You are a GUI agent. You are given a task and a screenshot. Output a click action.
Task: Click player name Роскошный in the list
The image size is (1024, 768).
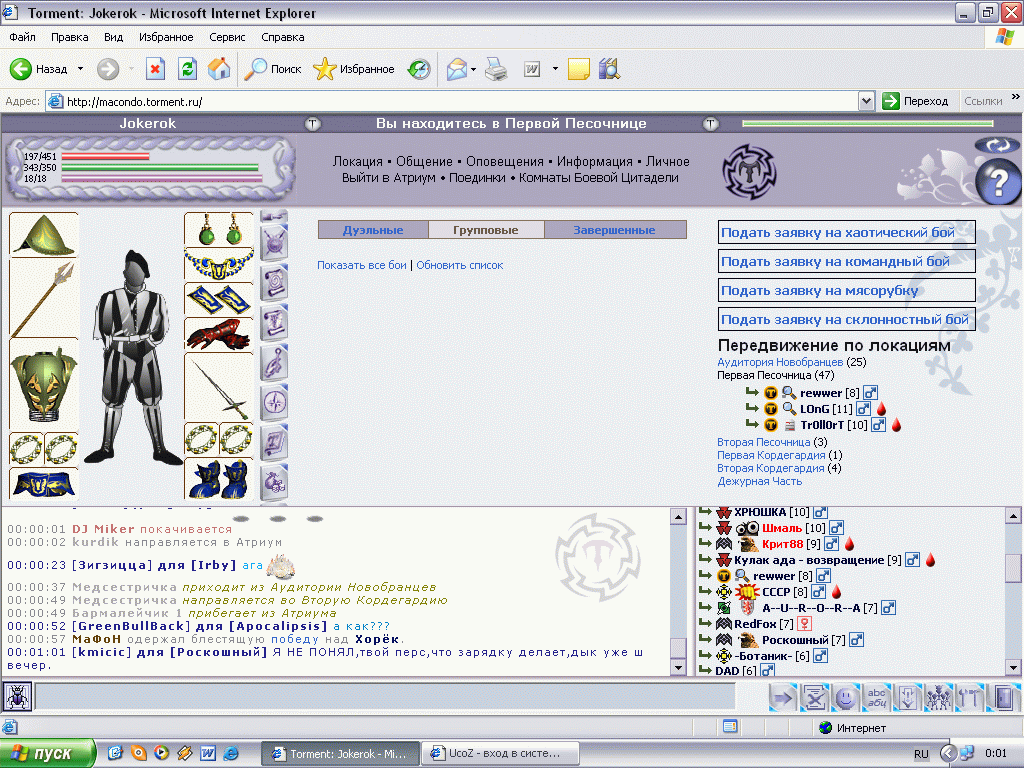[795, 640]
